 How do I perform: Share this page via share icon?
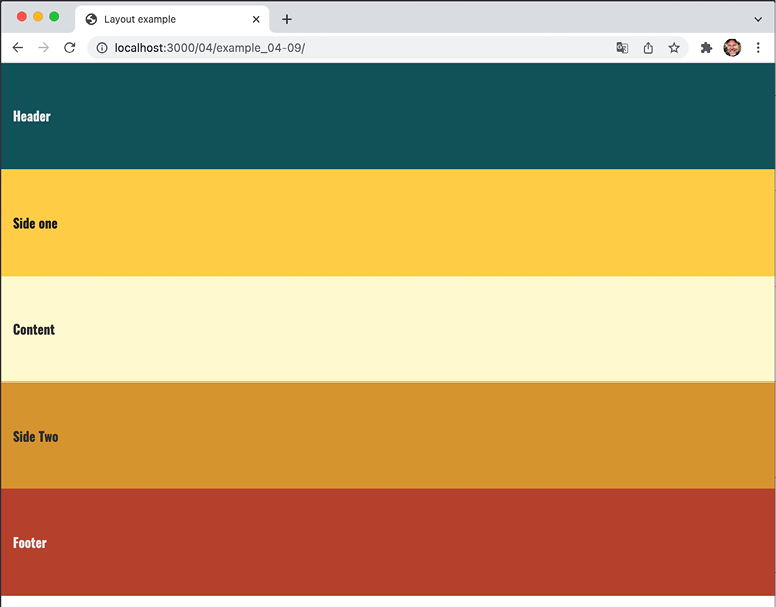(x=648, y=47)
